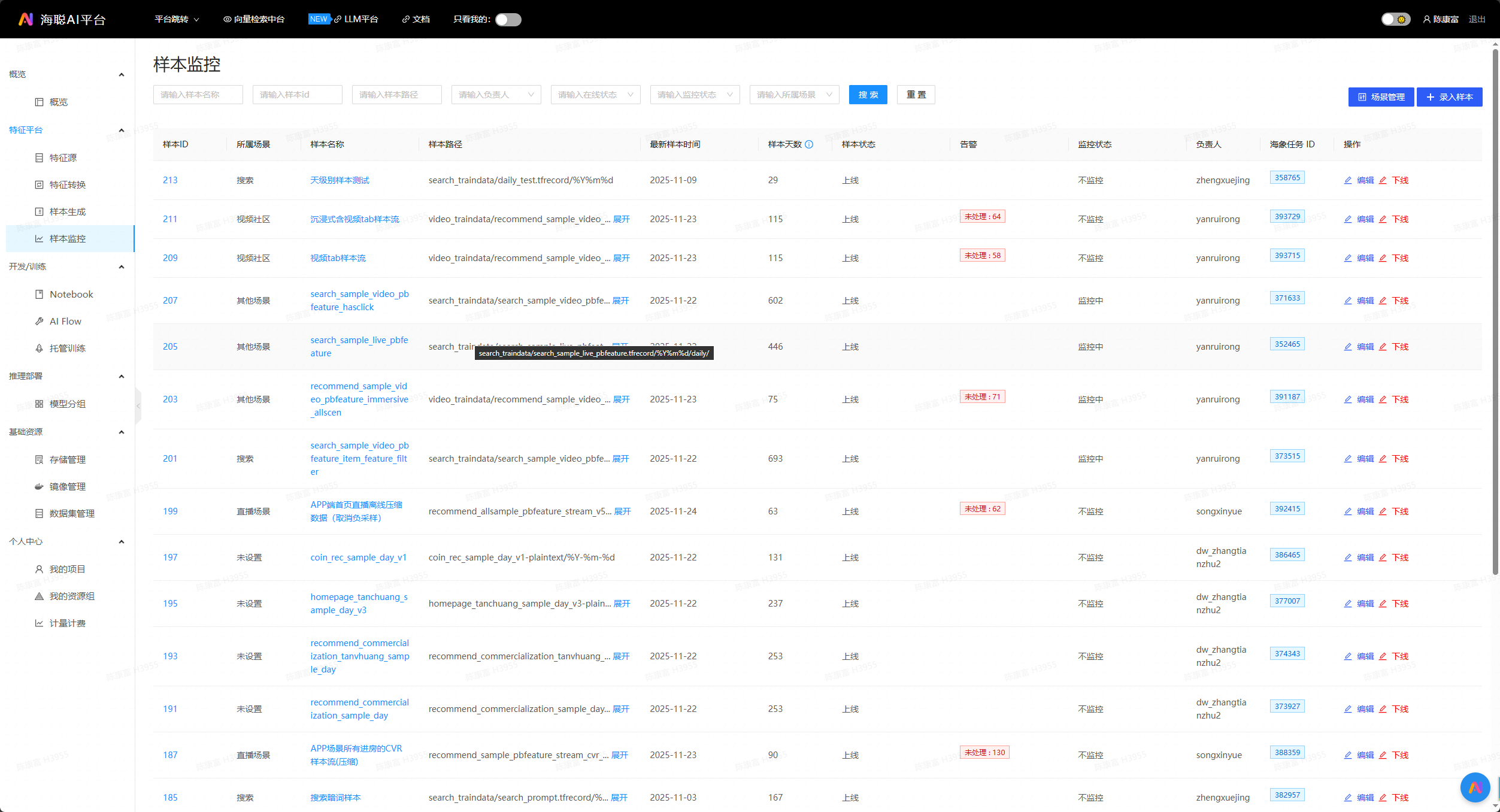Open the 请输入负责人 dropdown

[x=496, y=95]
